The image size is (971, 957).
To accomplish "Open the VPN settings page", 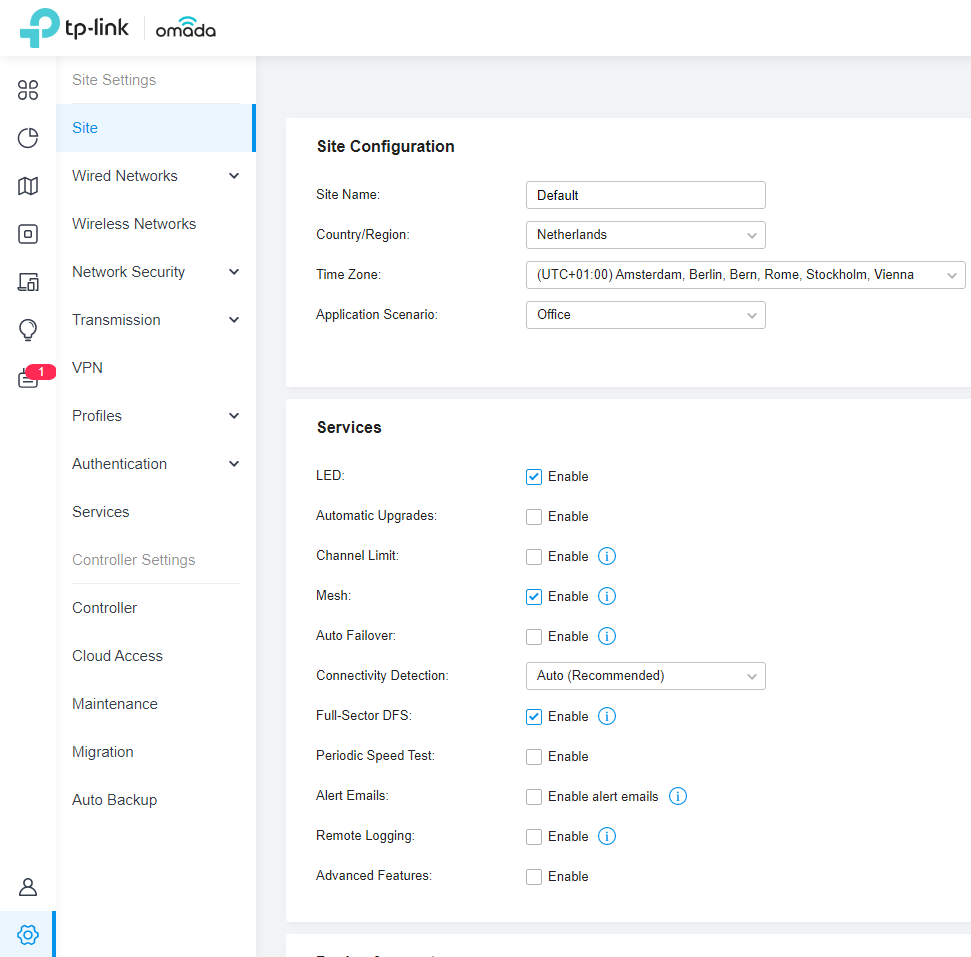I will pyautogui.click(x=88, y=368).
